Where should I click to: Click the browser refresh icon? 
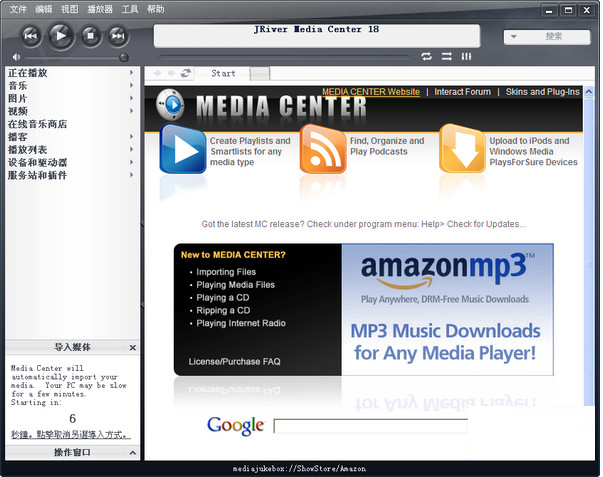[x=186, y=73]
